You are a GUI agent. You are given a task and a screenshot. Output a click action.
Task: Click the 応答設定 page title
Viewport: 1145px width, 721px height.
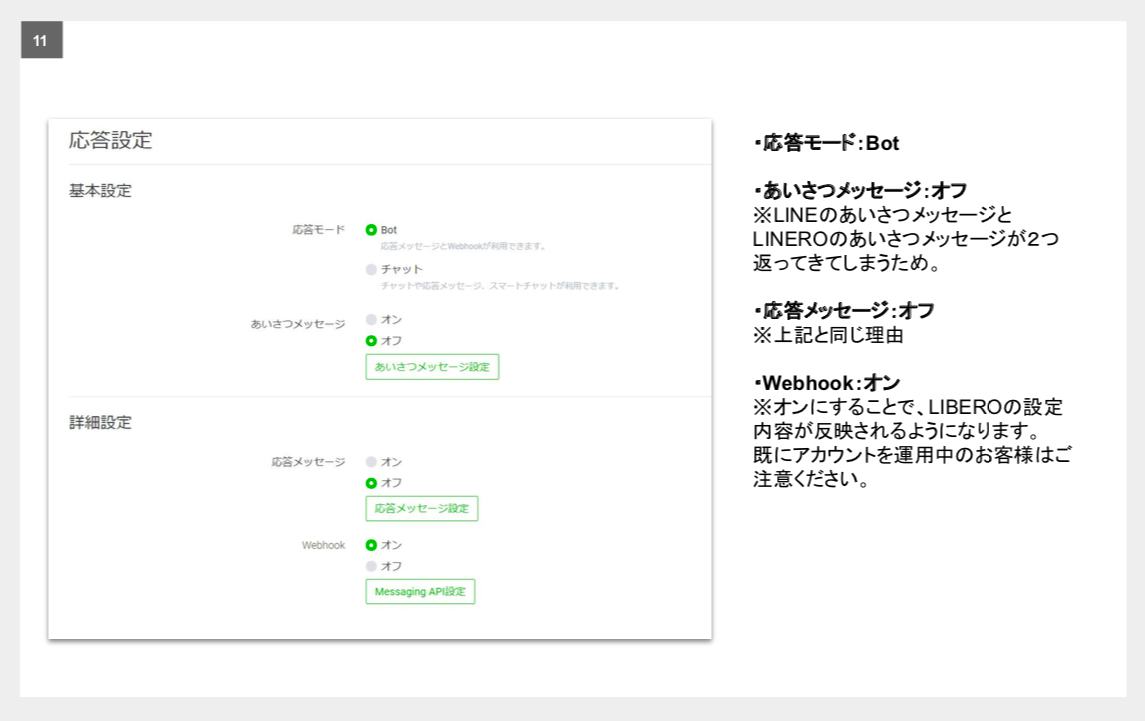[110, 141]
